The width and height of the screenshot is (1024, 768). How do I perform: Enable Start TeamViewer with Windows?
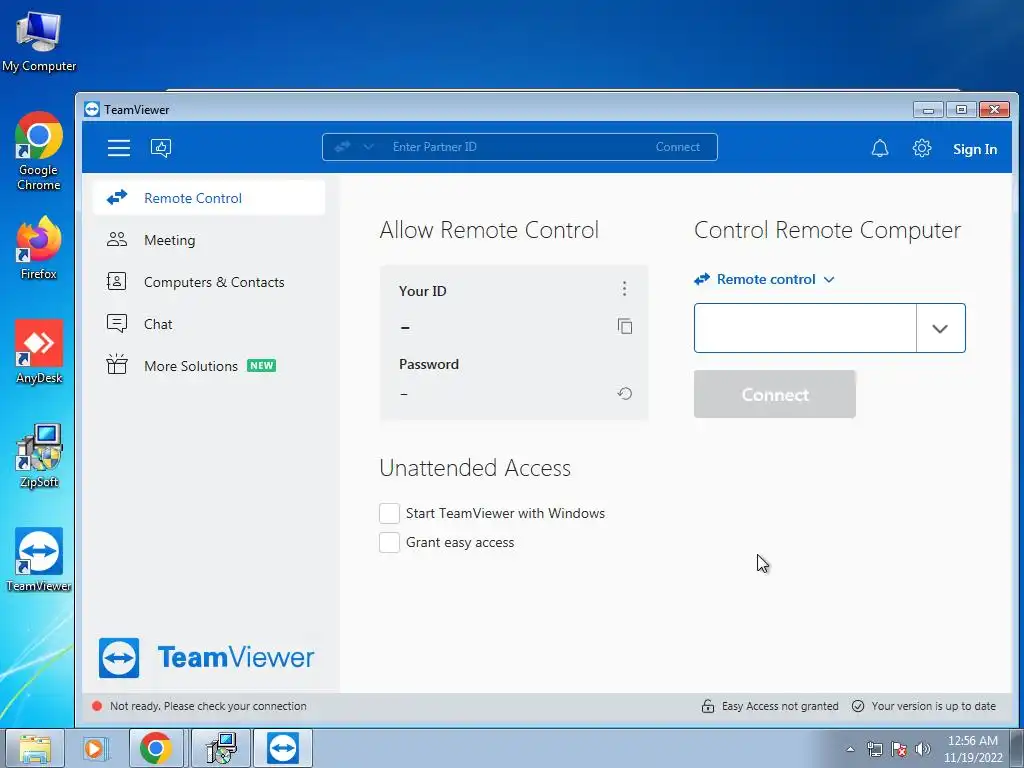[x=389, y=513]
